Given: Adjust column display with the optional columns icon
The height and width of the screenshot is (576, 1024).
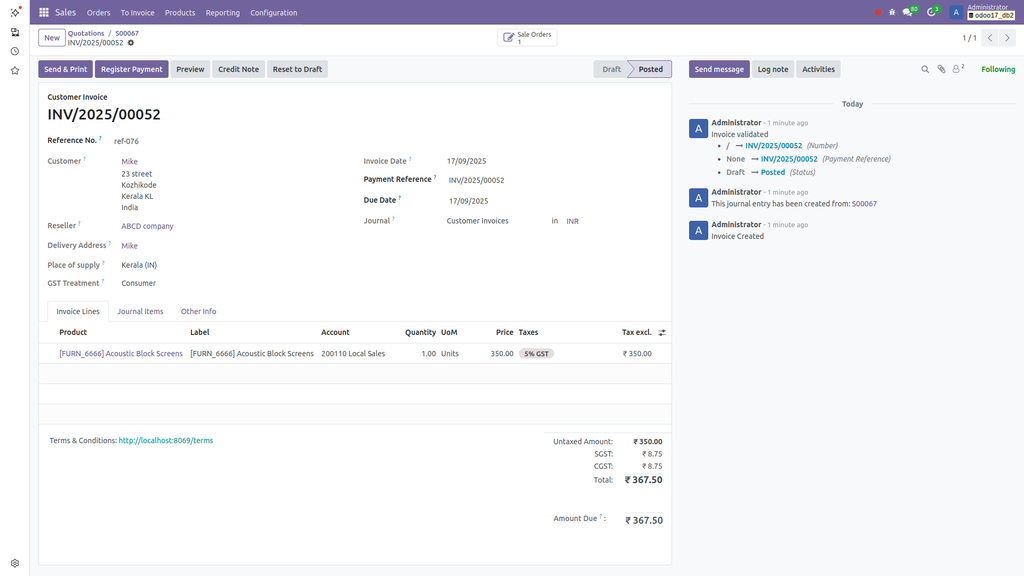Looking at the screenshot, I should [662, 332].
